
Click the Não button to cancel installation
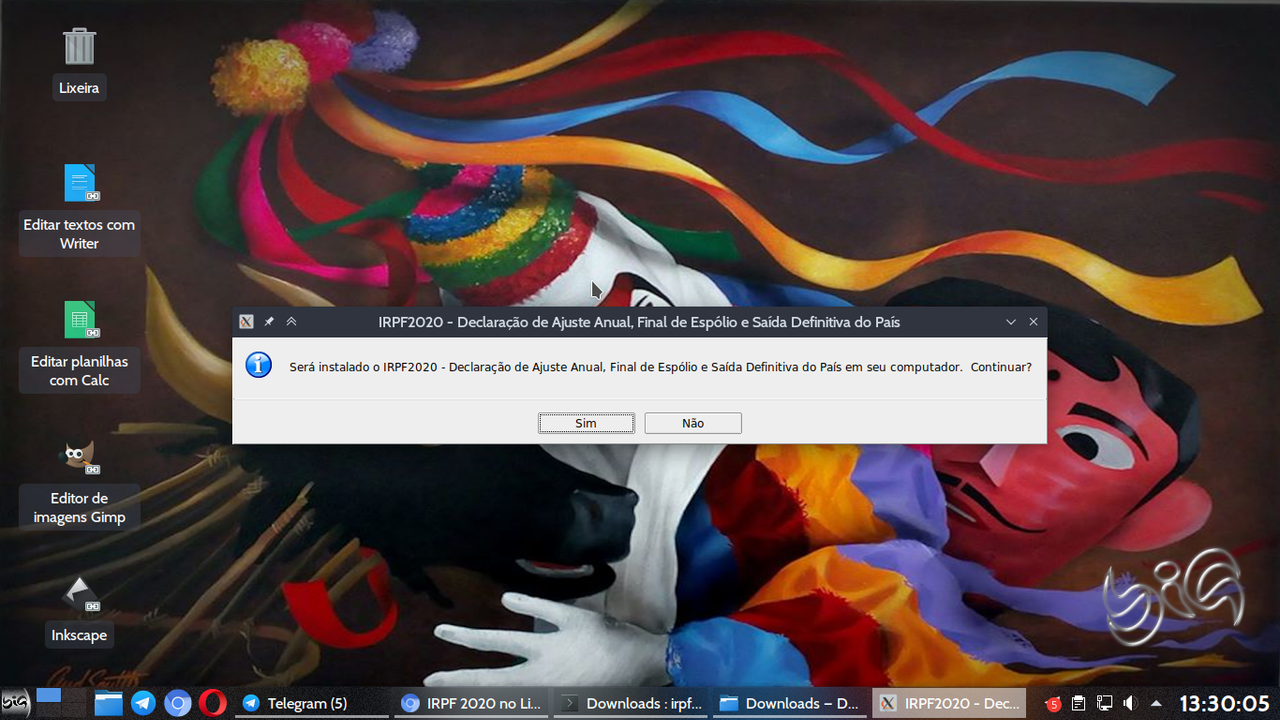693,423
